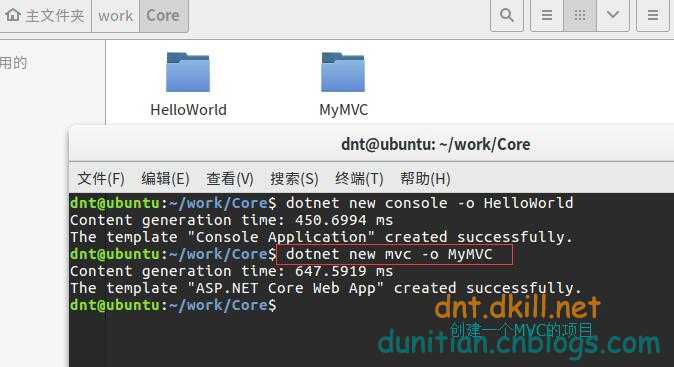Open the terminal 终端(T) menu
The width and height of the screenshot is (674, 367).
click(359, 178)
